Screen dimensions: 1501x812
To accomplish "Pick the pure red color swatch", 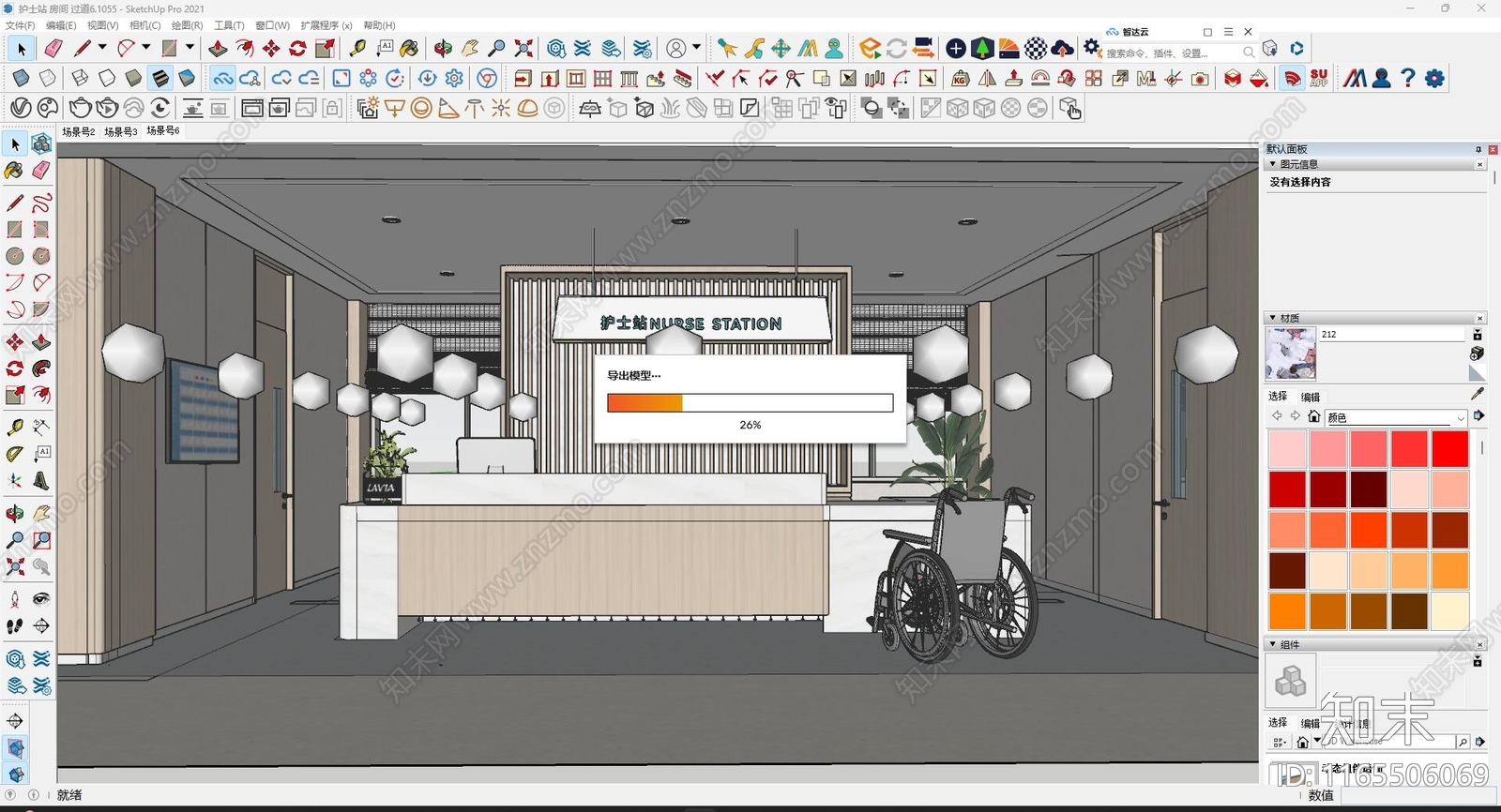I will [x=1449, y=449].
